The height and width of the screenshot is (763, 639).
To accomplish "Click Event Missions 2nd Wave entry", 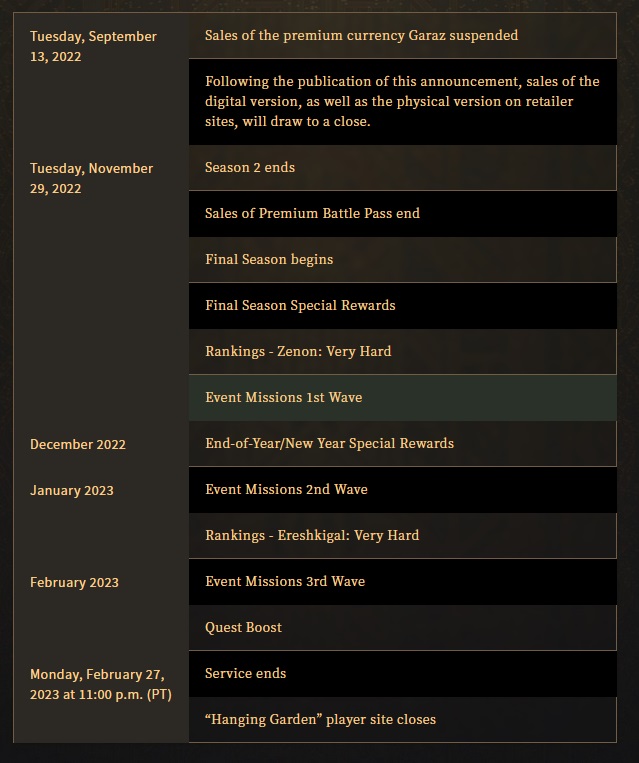I will [x=402, y=490].
